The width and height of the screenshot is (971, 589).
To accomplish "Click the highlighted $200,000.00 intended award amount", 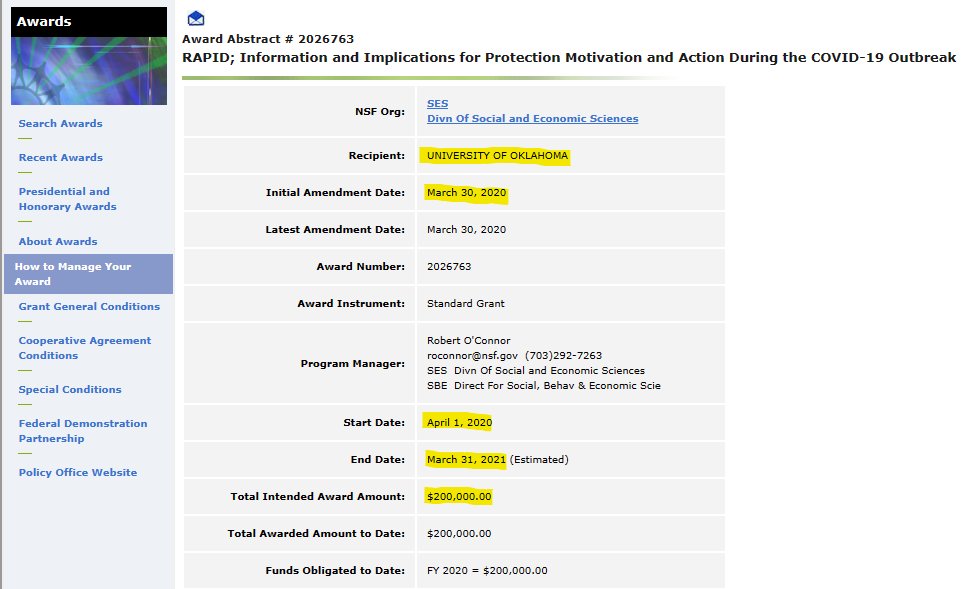I will coord(459,497).
